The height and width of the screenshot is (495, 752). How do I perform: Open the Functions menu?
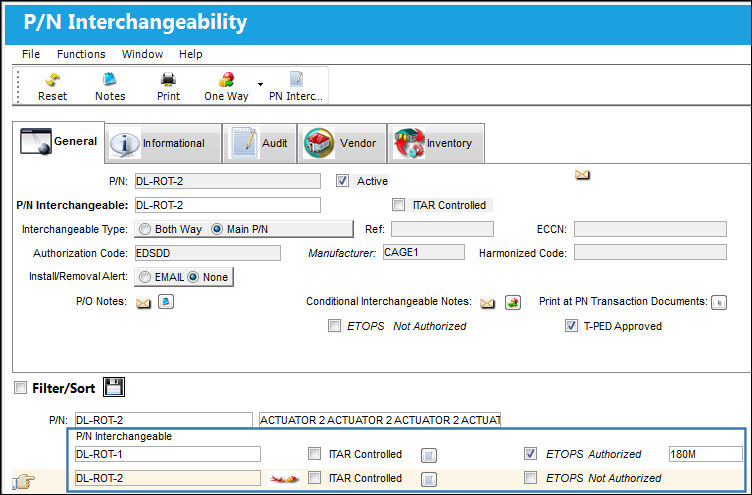point(81,54)
